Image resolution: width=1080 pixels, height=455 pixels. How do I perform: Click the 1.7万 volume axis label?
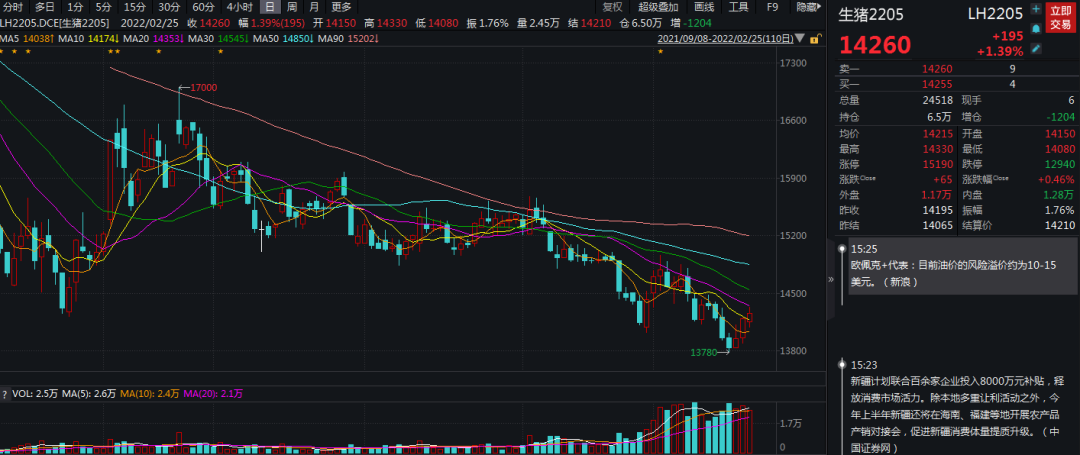(x=791, y=422)
